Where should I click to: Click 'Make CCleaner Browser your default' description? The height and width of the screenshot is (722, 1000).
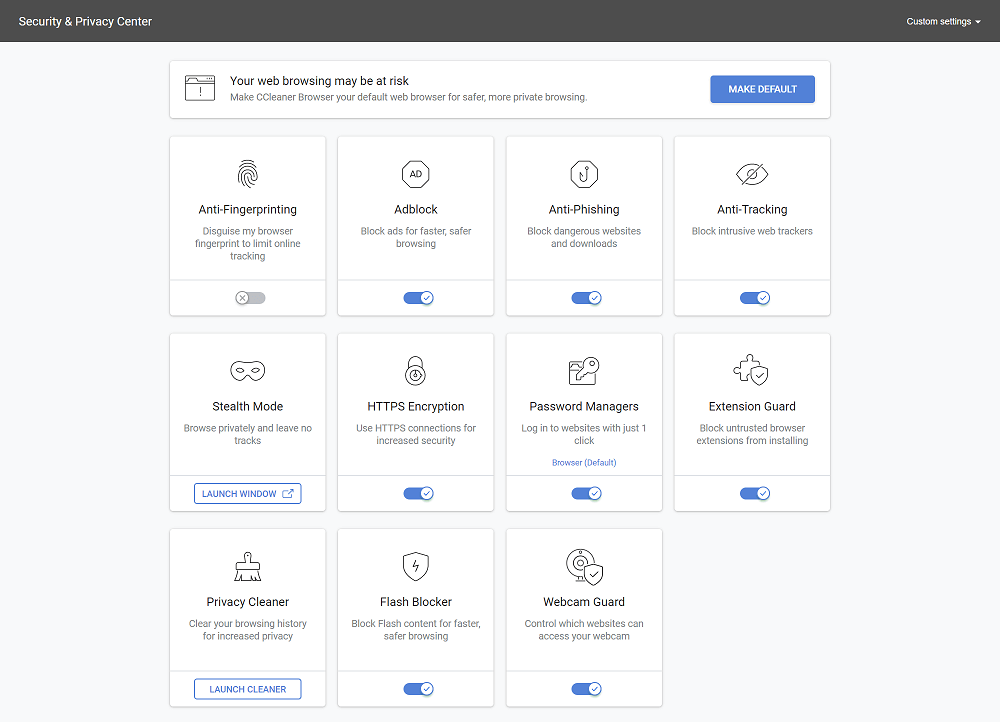click(x=409, y=97)
